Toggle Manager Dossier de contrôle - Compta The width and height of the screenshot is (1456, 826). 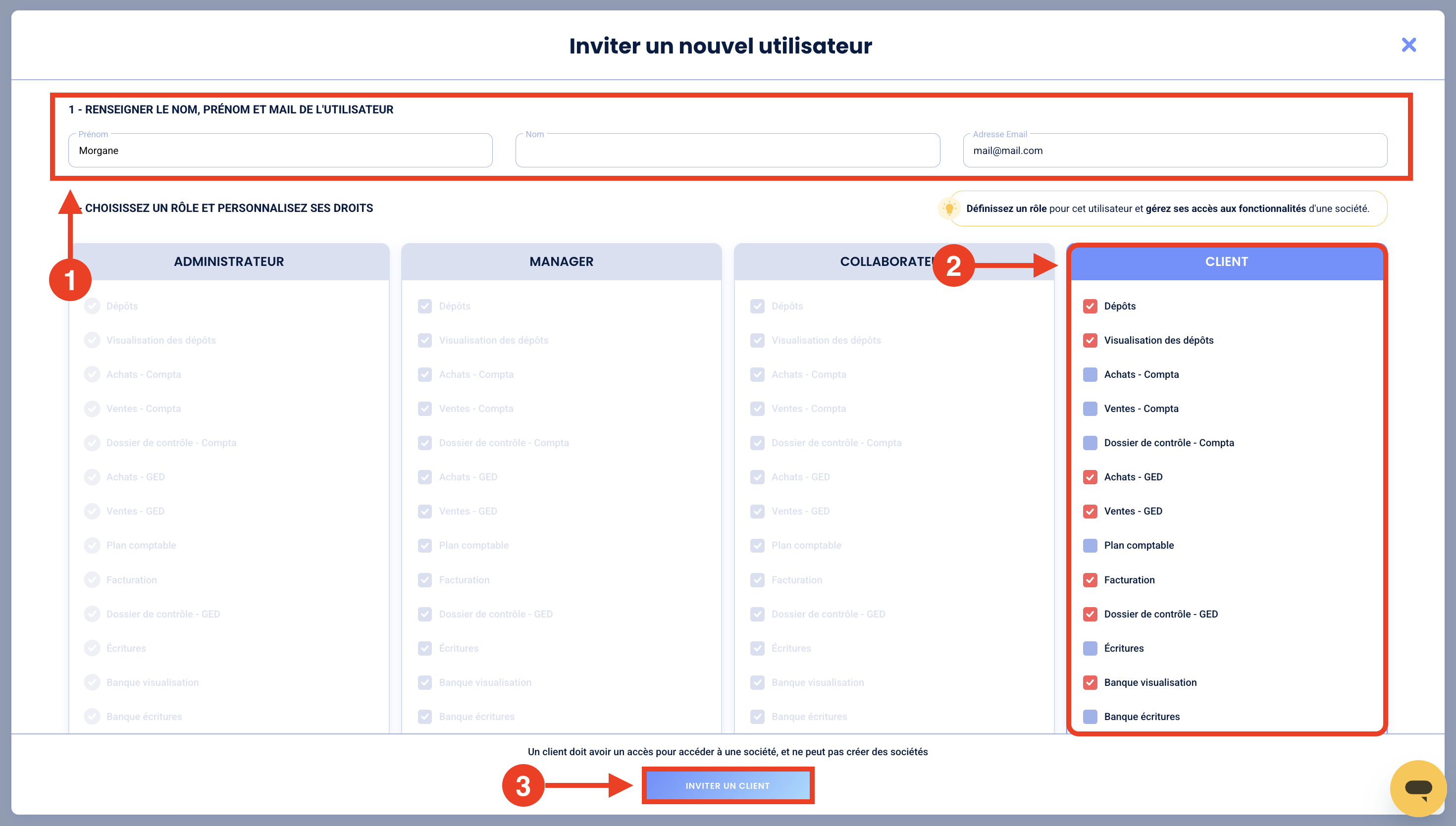(x=425, y=443)
